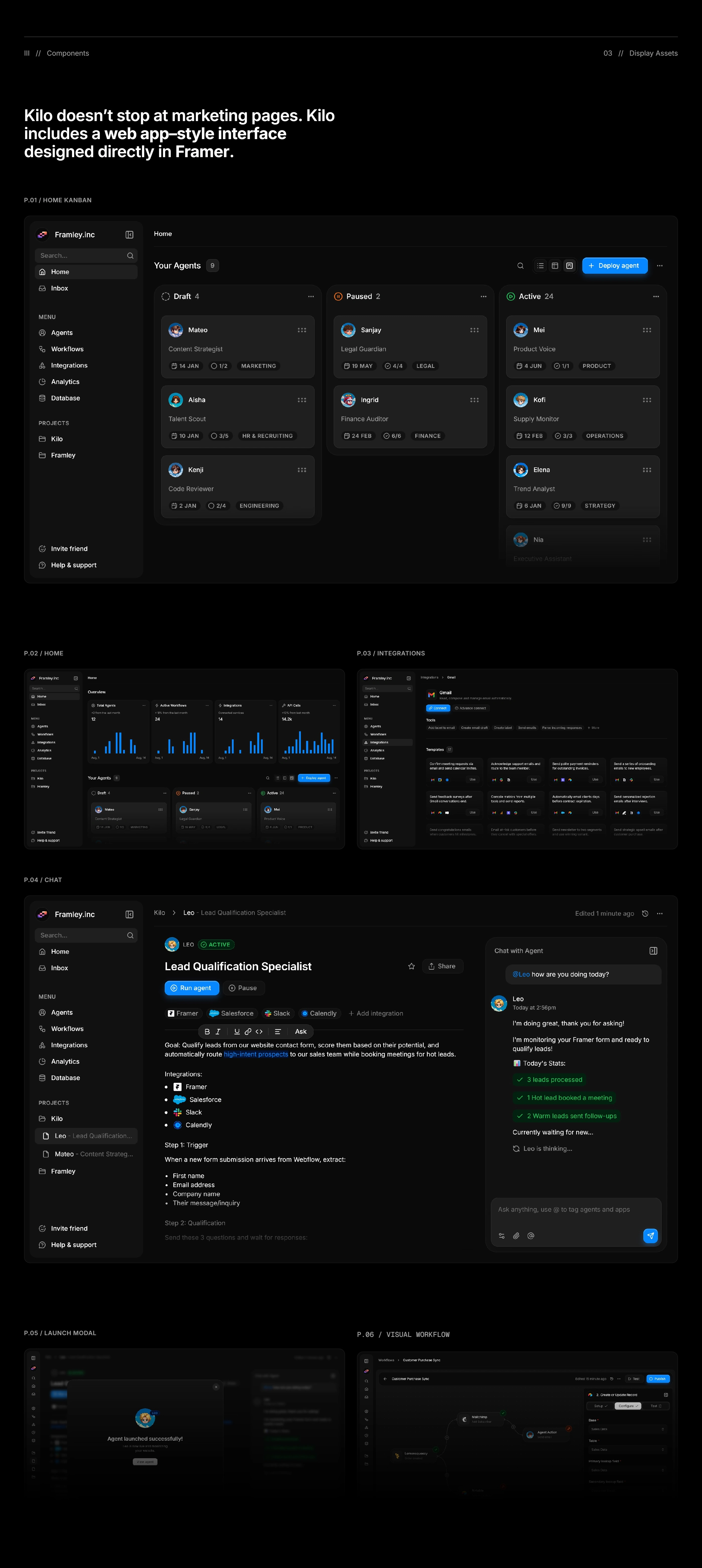The width and height of the screenshot is (702, 1568).
Task: Click the attachment paperclip icon in chat
Action: [x=516, y=1236]
